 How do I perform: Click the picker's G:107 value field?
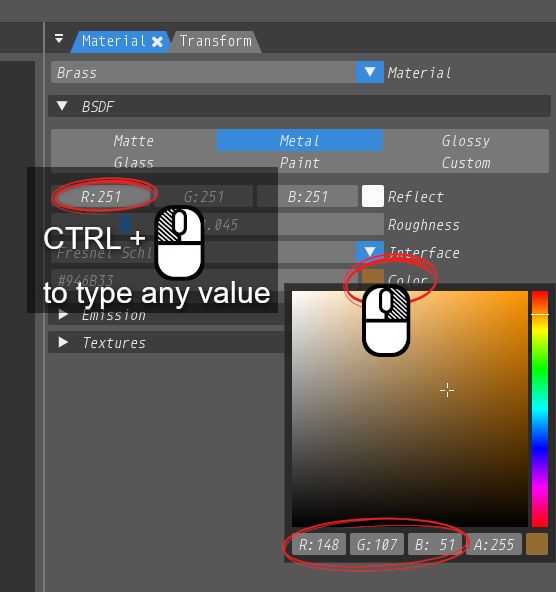coord(377,544)
